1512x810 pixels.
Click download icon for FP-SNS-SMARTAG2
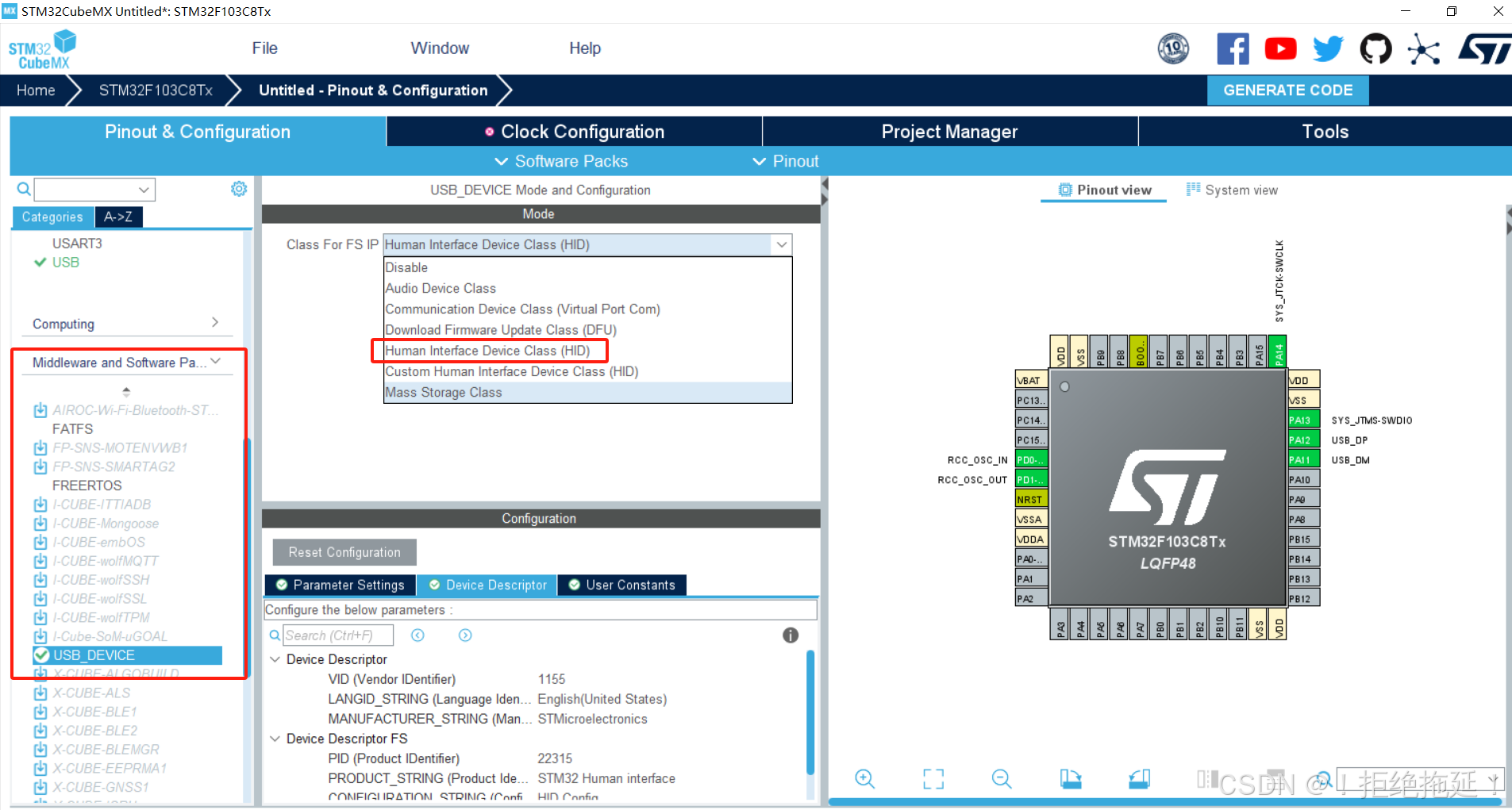pyautogui.click(x=40, y=466)
